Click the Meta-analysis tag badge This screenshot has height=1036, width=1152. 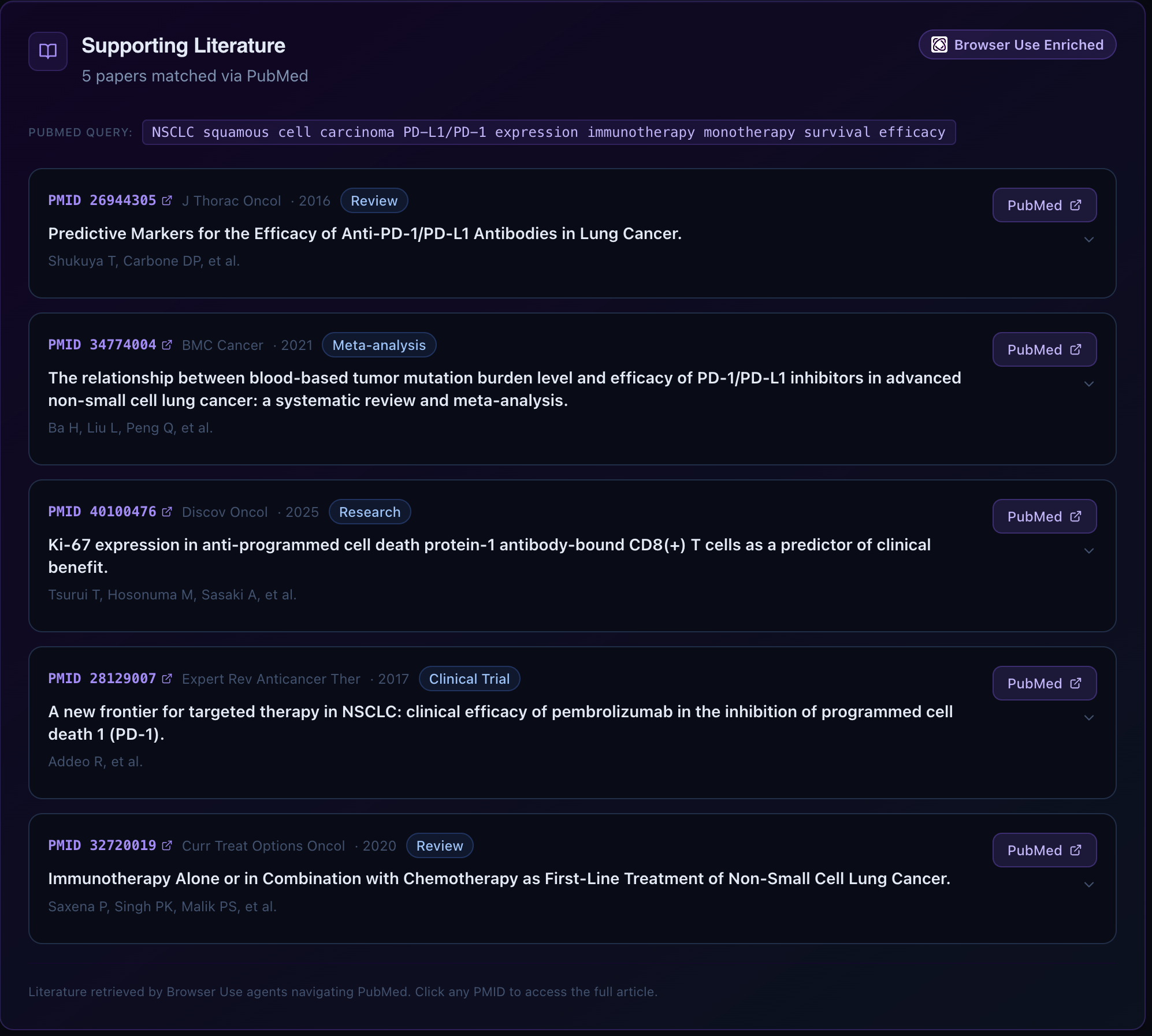379,345
